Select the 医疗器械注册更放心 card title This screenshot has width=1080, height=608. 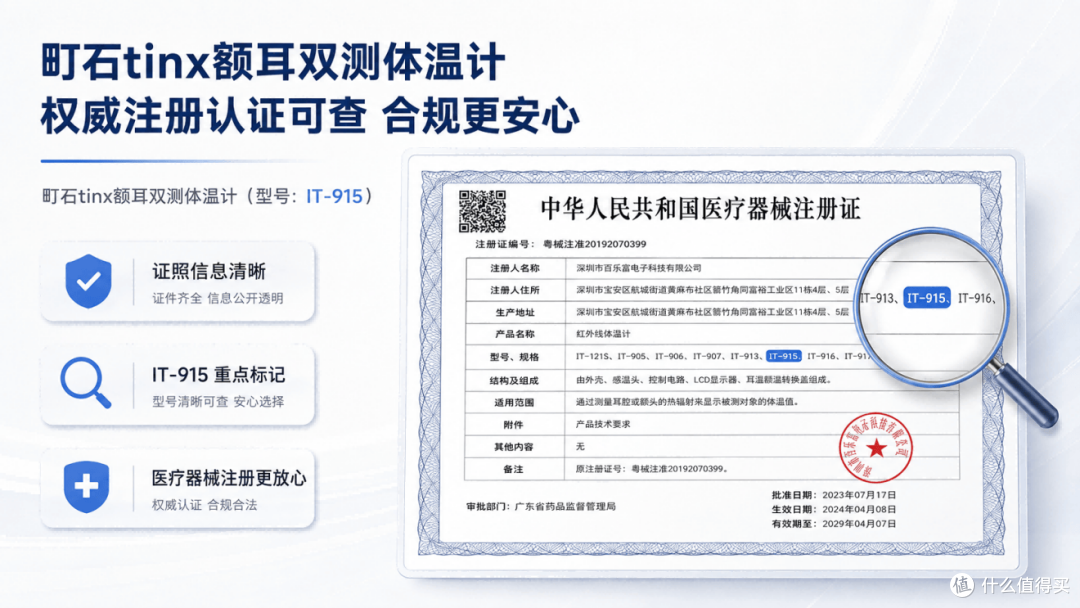[229, 478]
